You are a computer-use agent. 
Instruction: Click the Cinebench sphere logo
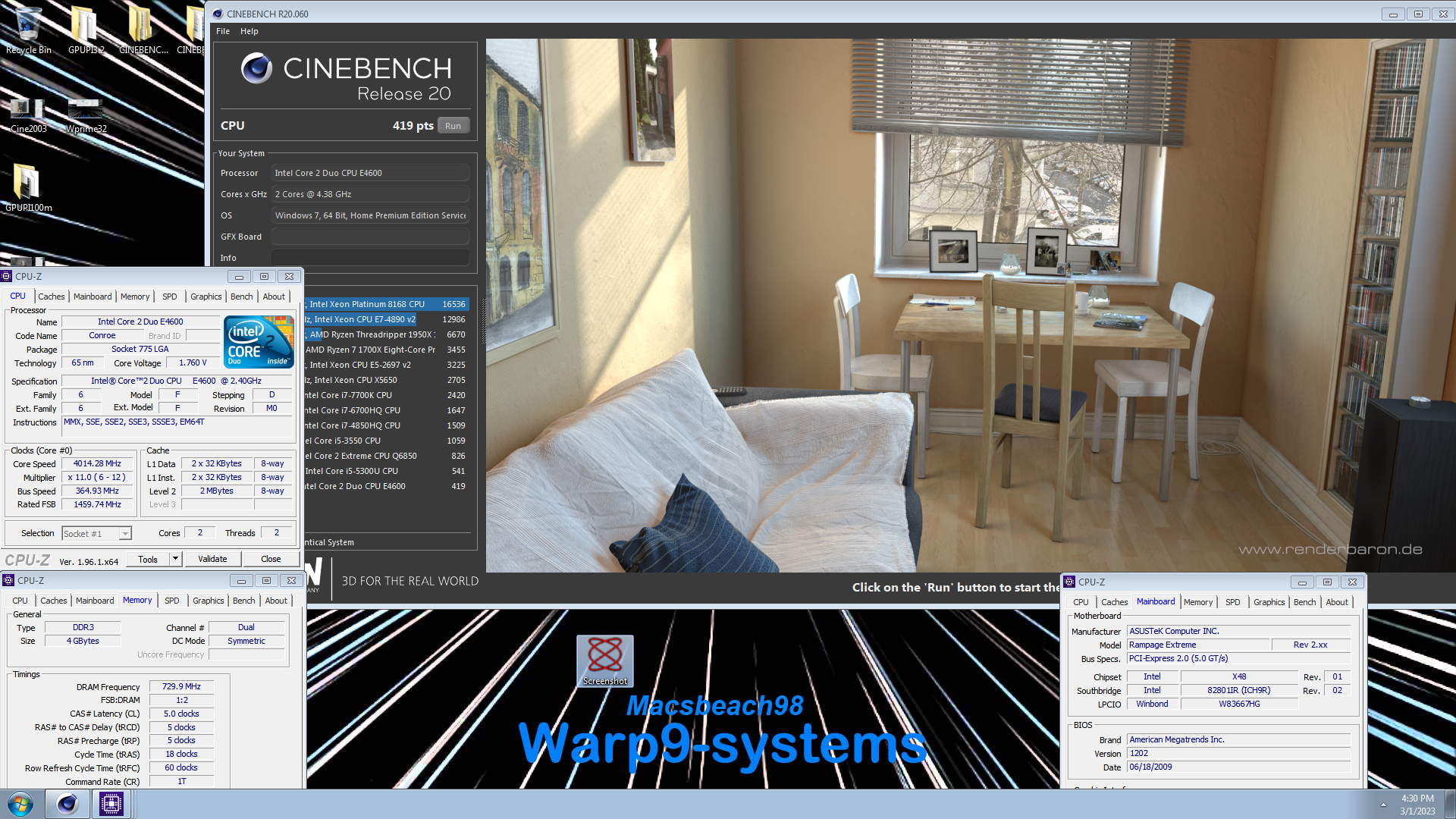coord(256,69)
